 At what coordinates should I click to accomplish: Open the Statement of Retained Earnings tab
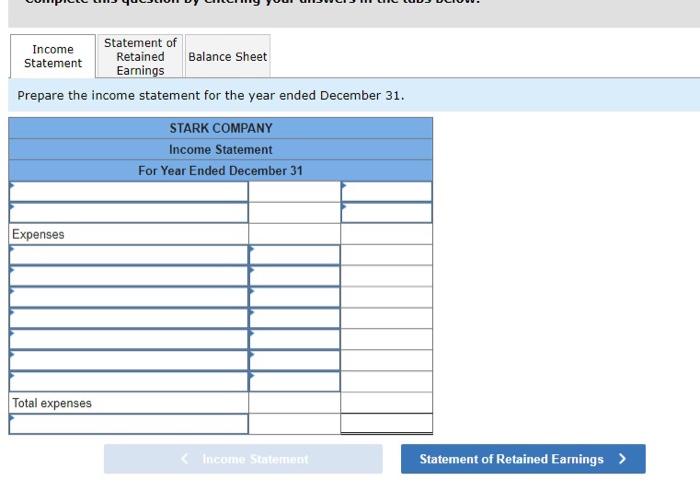click(x=140, y=56)
